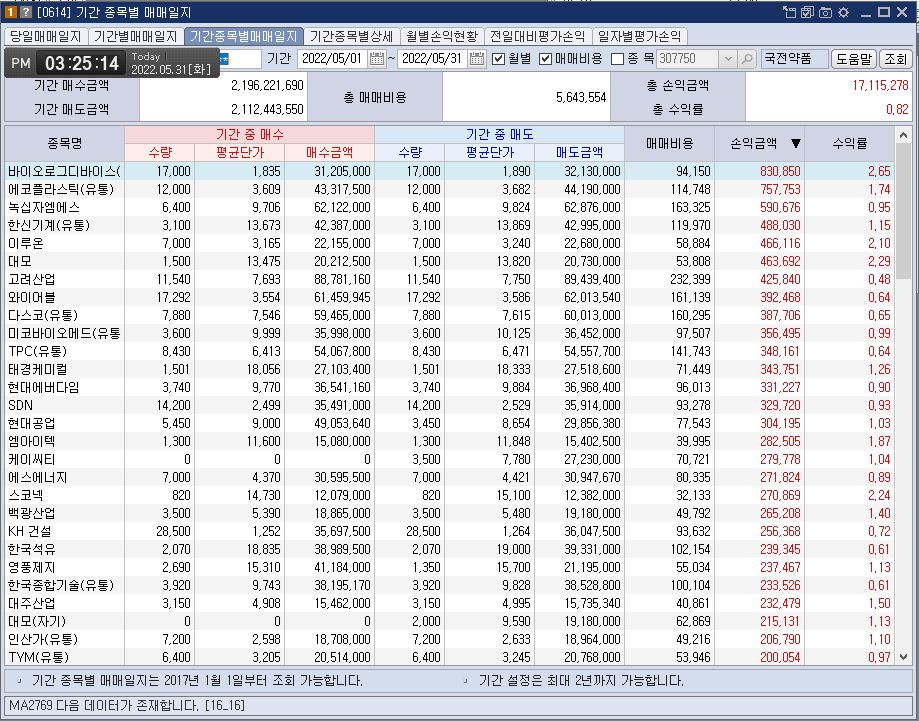
Task: Click the question mark help icon
Action: [25, 13]
